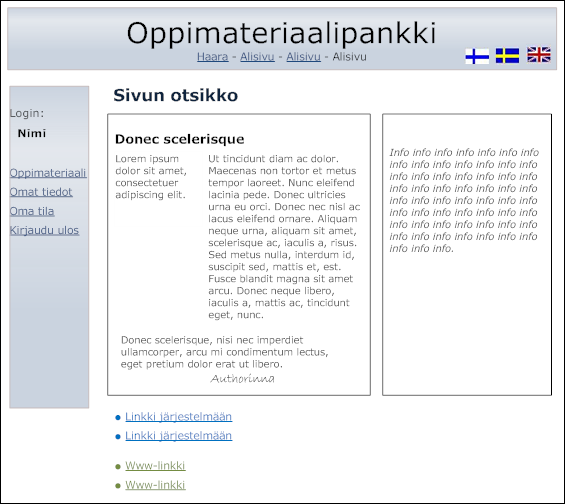Follow the second Linkki järjestelmään link
The image size is (565, 504).
coord(179,436)
